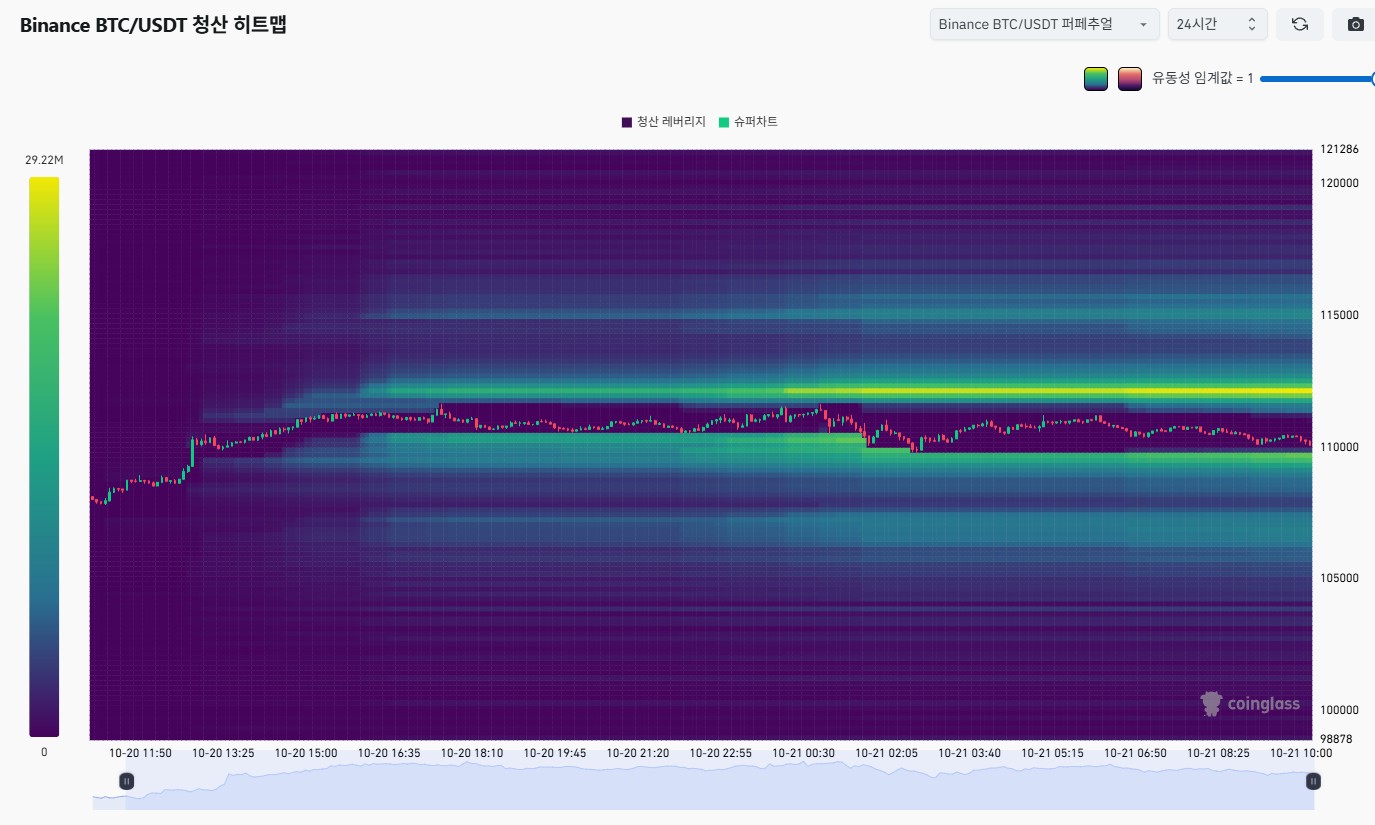The image size is (1375, 825).
Task: Click the 115000 price axis label
Action: point(1339,315)
